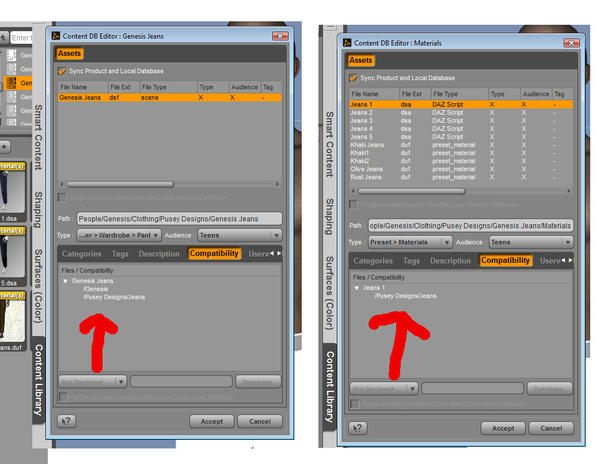Click What's This help icon in Materials editor

358,428
